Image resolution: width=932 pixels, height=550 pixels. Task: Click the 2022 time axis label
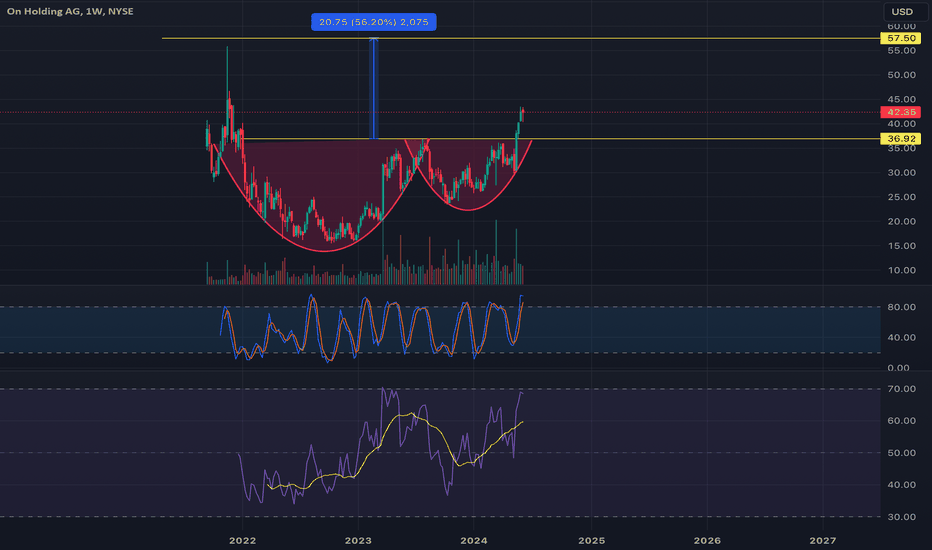click(243, 540)
